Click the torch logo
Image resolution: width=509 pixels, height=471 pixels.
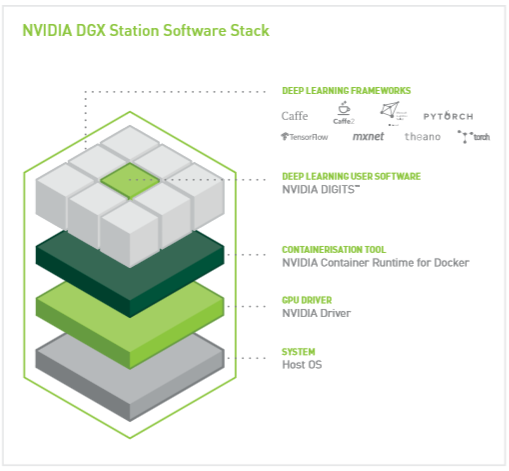tap(474, 137)
